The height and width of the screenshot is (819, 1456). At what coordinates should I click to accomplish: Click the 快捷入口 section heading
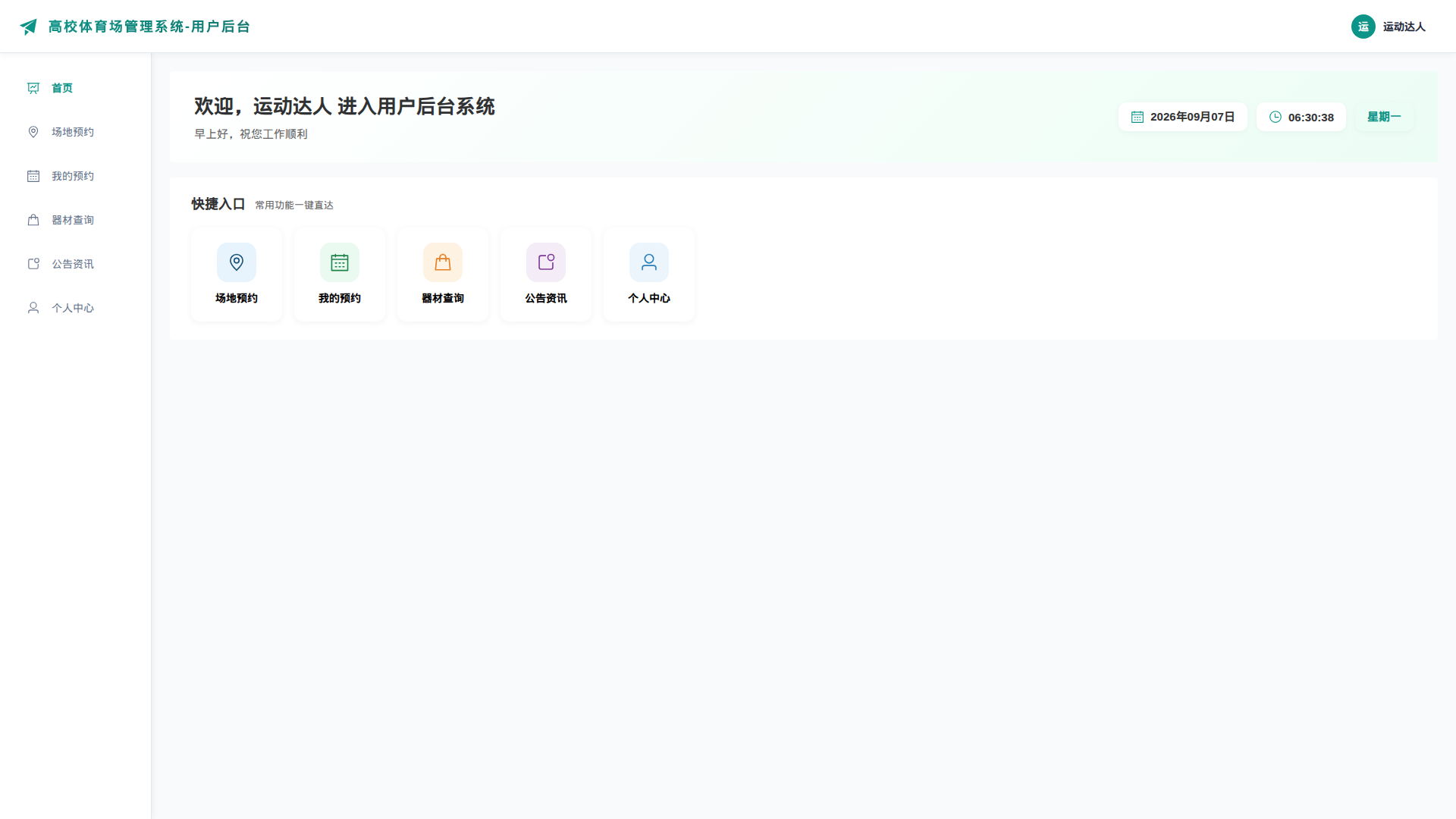(218, 204)
